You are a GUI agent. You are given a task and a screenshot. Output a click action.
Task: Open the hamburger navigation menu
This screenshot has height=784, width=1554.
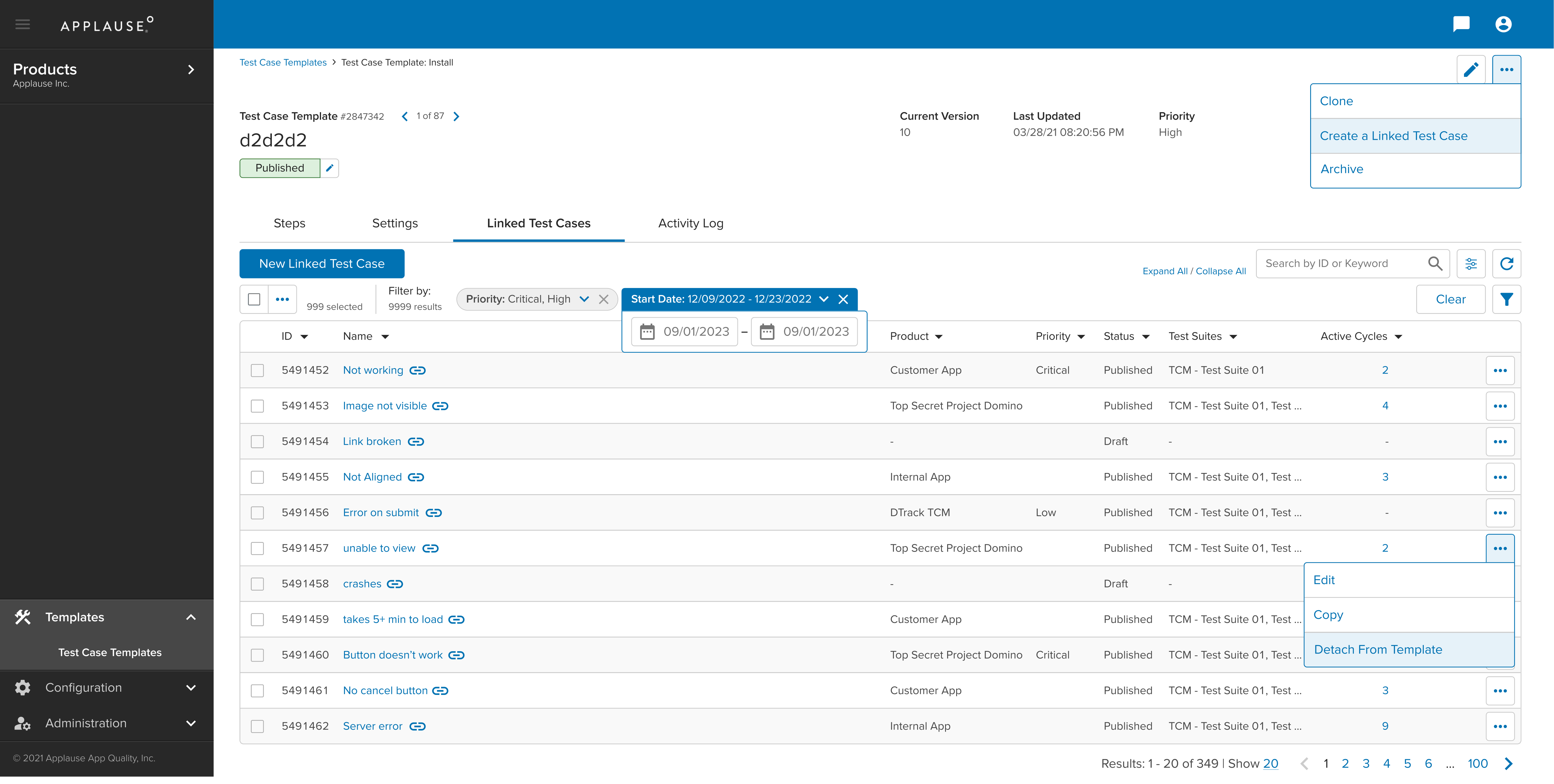(x=23, y=24)
